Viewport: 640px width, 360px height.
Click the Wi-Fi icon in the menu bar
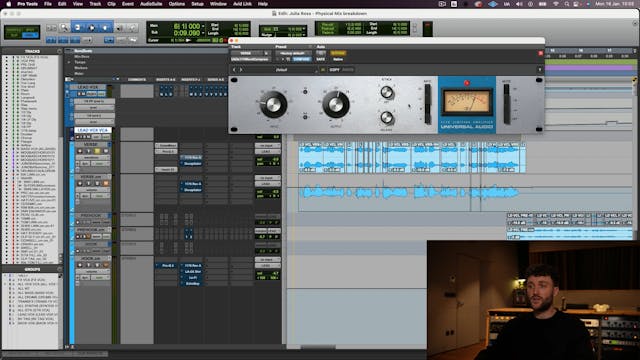556,4
